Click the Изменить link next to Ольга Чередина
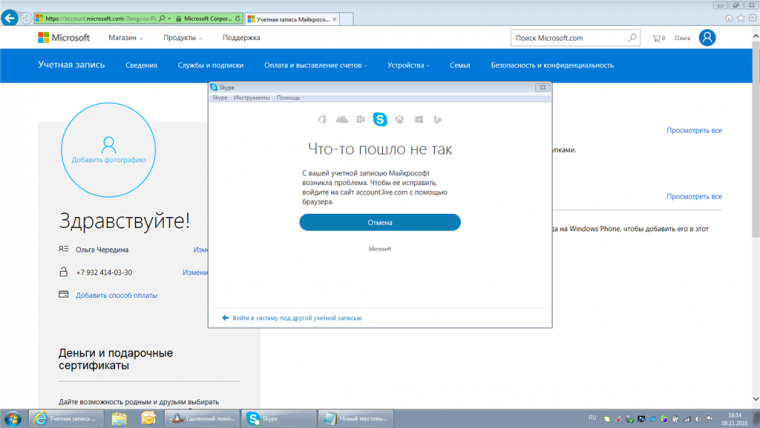This screenshot has width=760, height=428. pyautogui.click(x=200, y=250)
